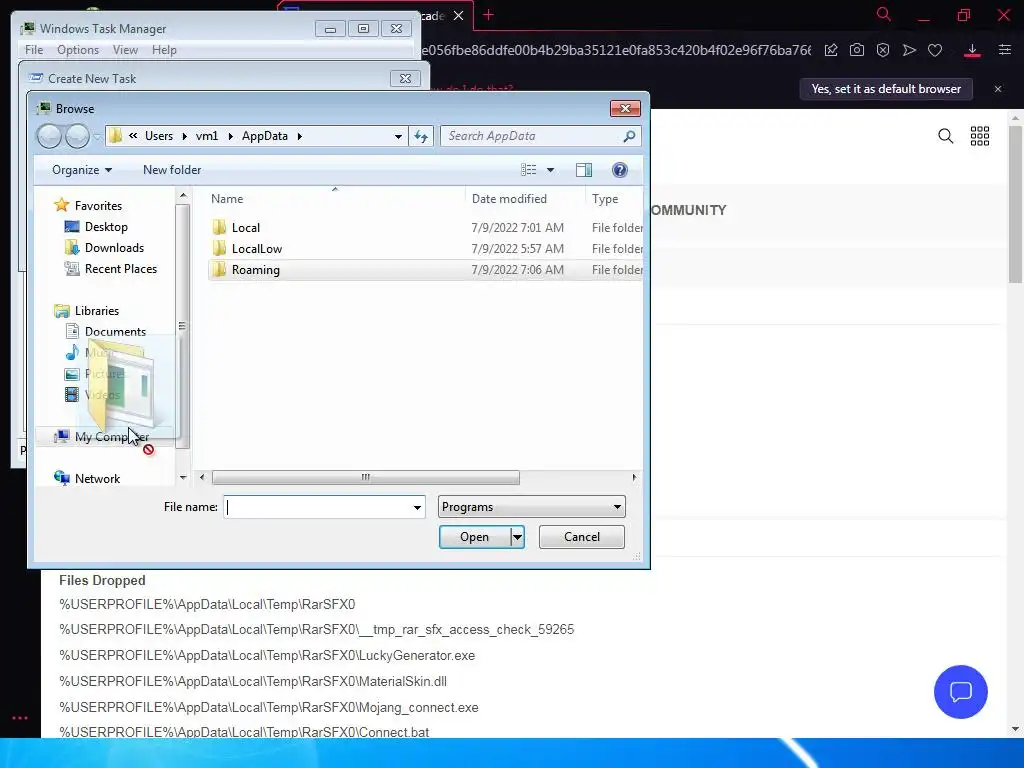Click the Mojang_connect.exe dropped file path

pos(268,707)
